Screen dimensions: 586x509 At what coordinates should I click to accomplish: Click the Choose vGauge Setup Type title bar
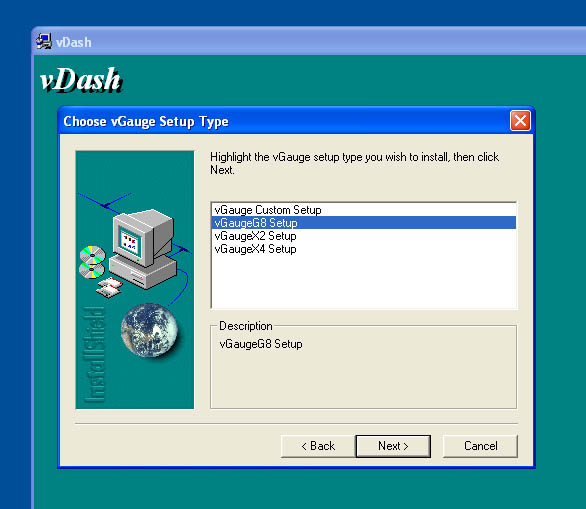284,121
